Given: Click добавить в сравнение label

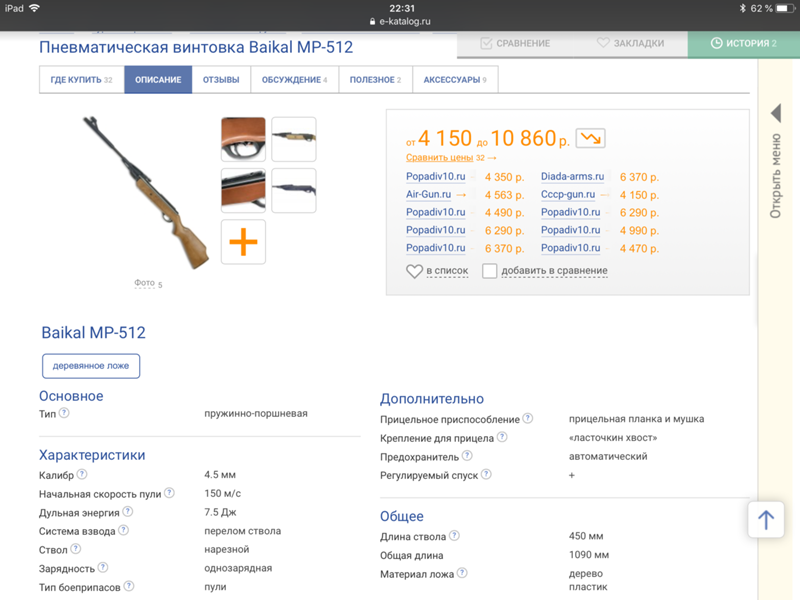Looking at the screenshot, I should click(555, 270).
